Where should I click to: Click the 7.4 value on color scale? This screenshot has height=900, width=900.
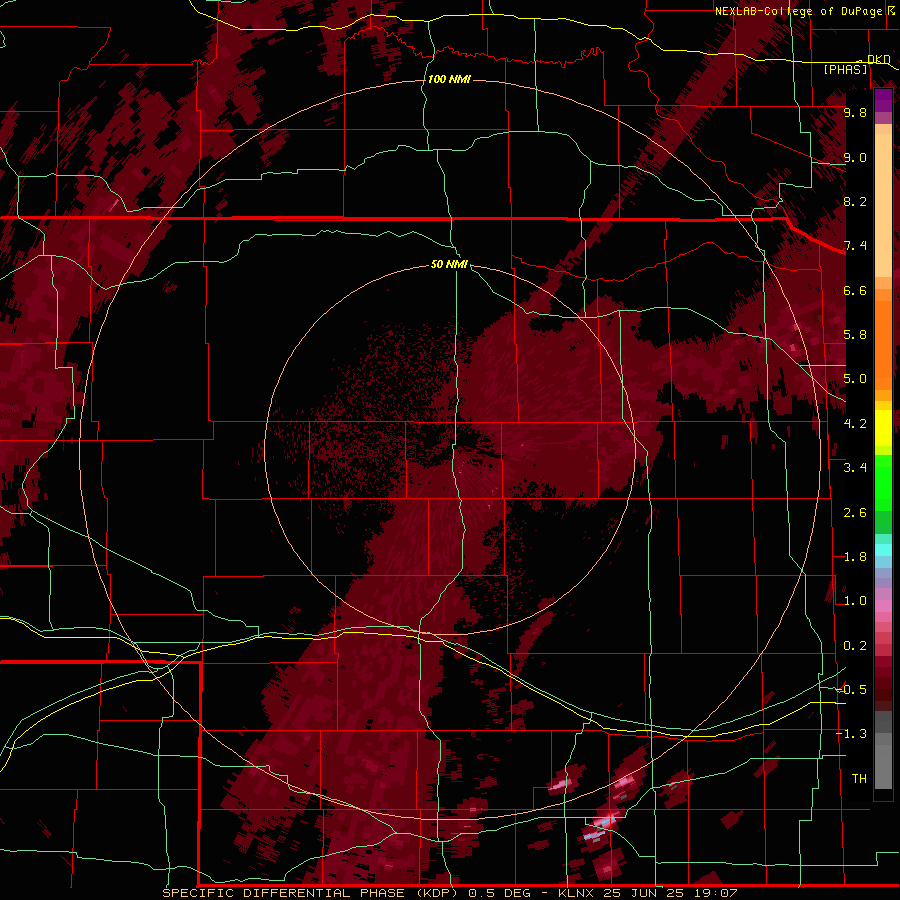pos(855,246)
